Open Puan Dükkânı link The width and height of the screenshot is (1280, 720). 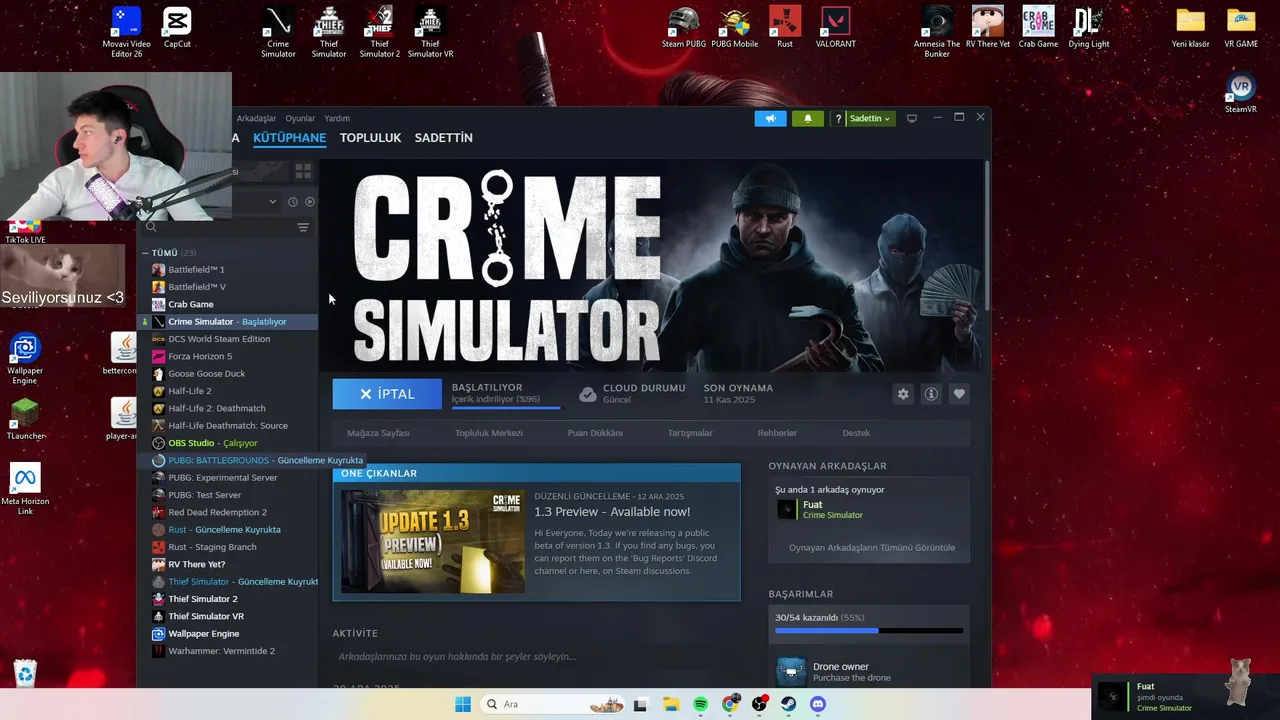pos(595,433)
